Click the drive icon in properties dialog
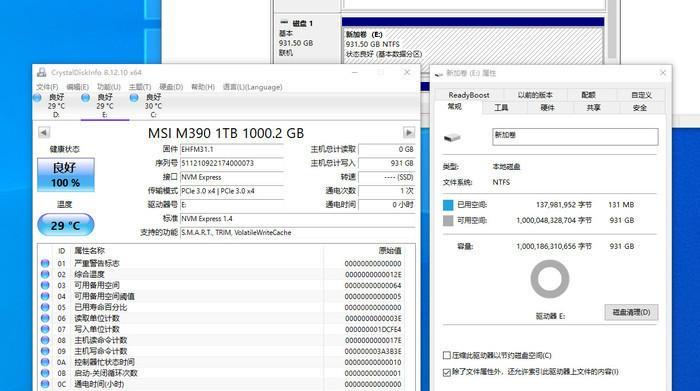Image resolution: width=700 pixels, height=391 pixels. [452, 137]
